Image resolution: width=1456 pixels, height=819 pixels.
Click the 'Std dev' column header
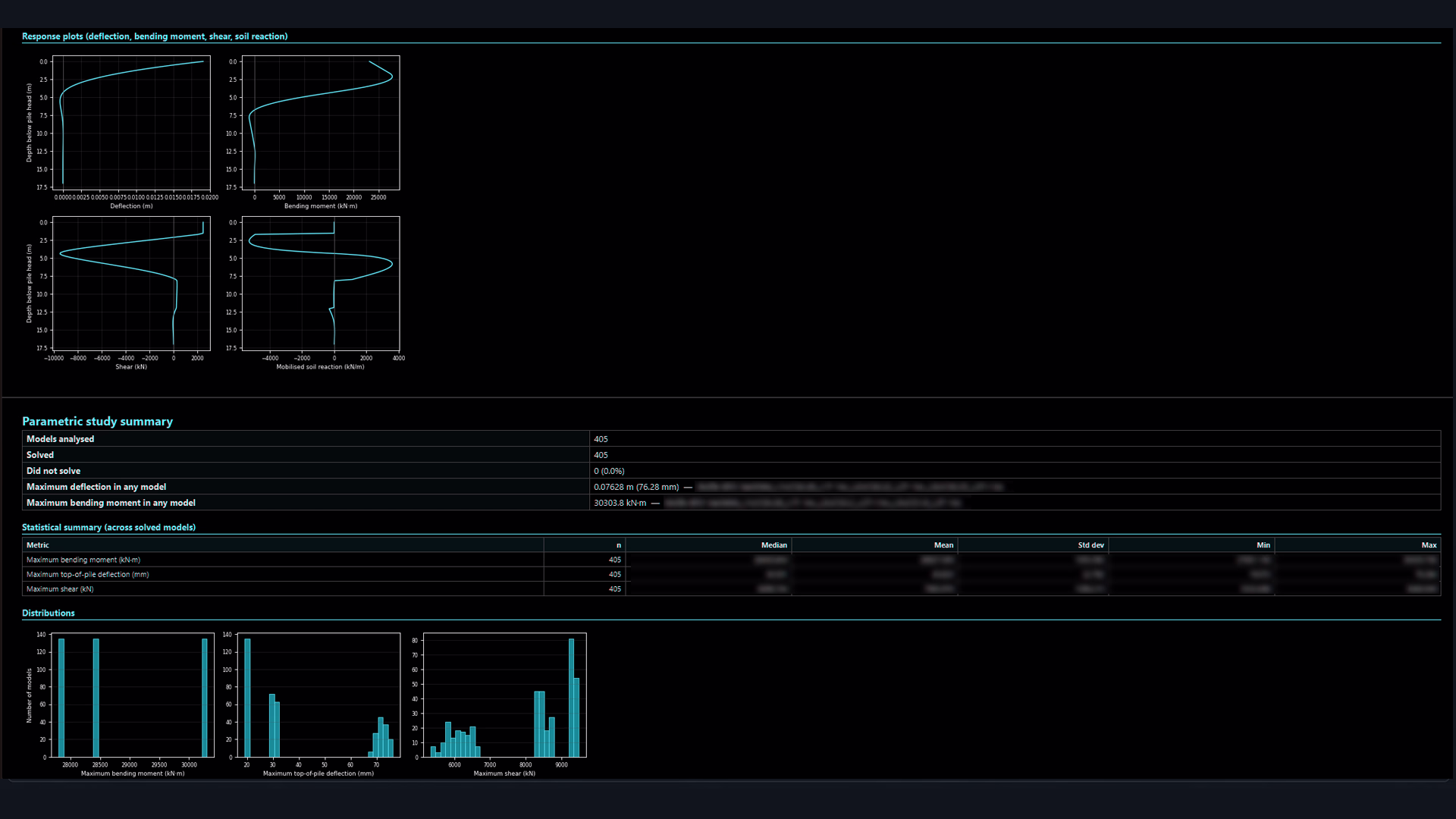[1091, 545]
